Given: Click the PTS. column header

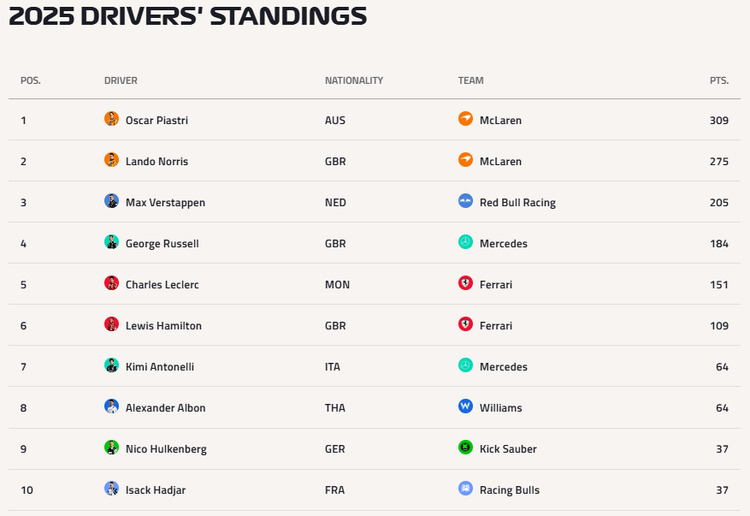Looking at the screenshot, I should pyautogui.click(x=719, y=80).
